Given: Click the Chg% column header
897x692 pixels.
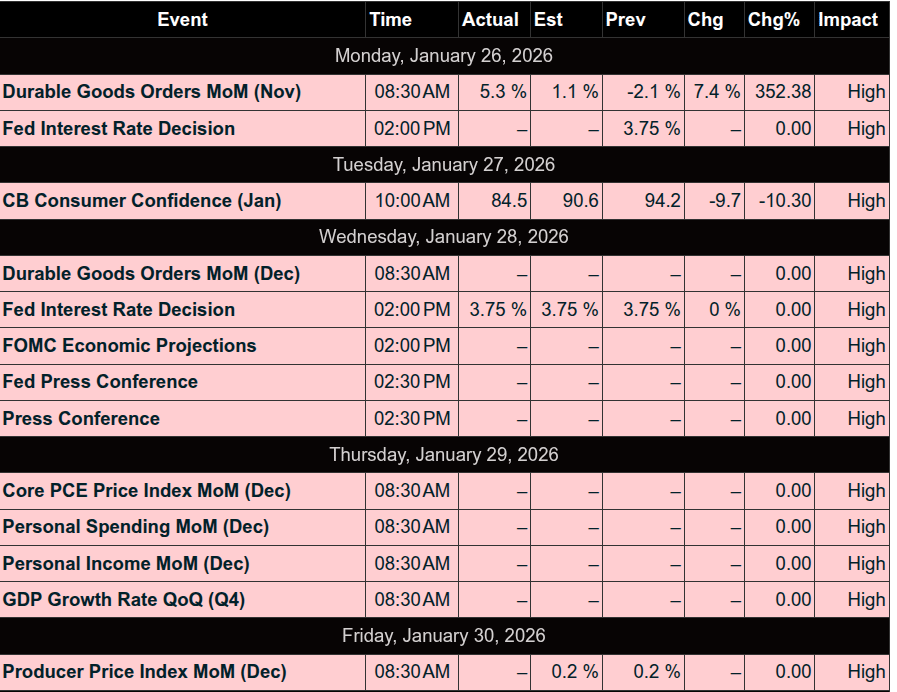Looking at the screenshot, I should (774, 19).
